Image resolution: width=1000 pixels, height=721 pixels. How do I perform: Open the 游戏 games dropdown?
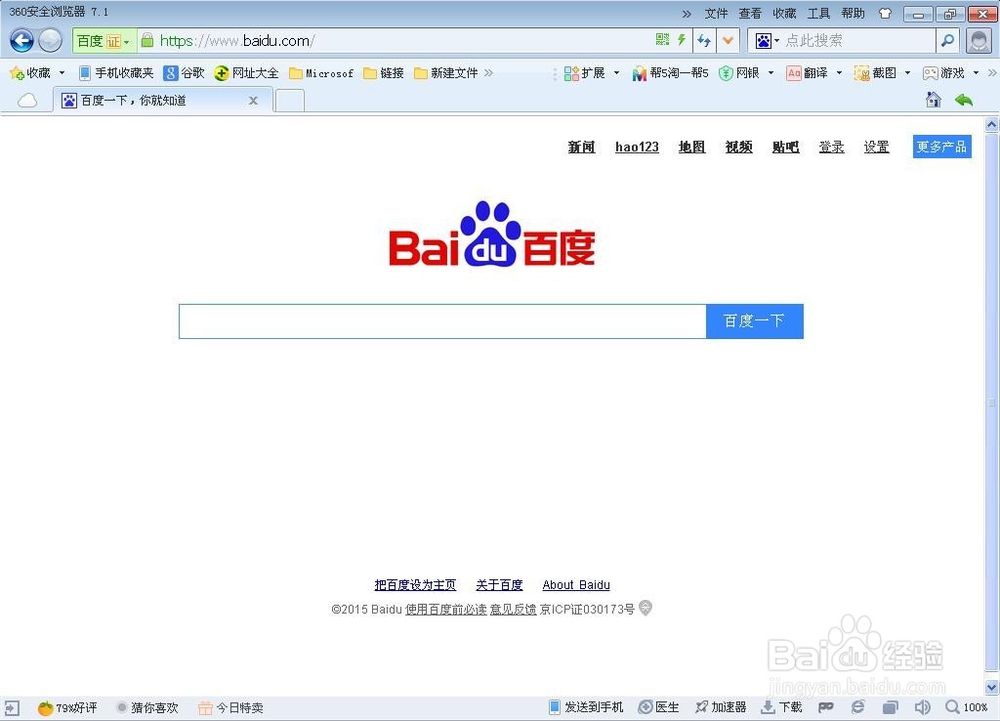[x=951, y=73]
